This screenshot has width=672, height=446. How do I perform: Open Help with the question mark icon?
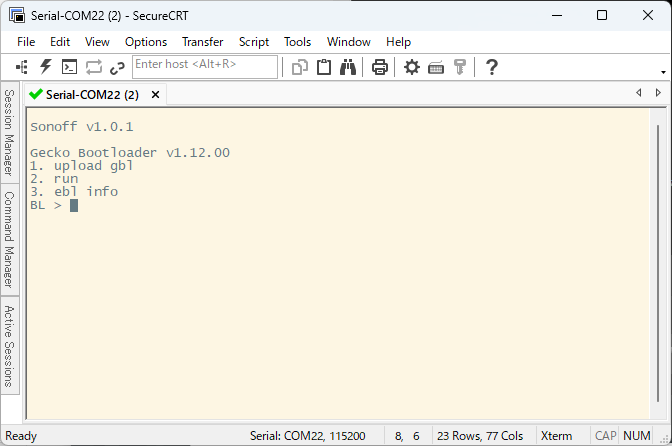[x=492, y=67]
